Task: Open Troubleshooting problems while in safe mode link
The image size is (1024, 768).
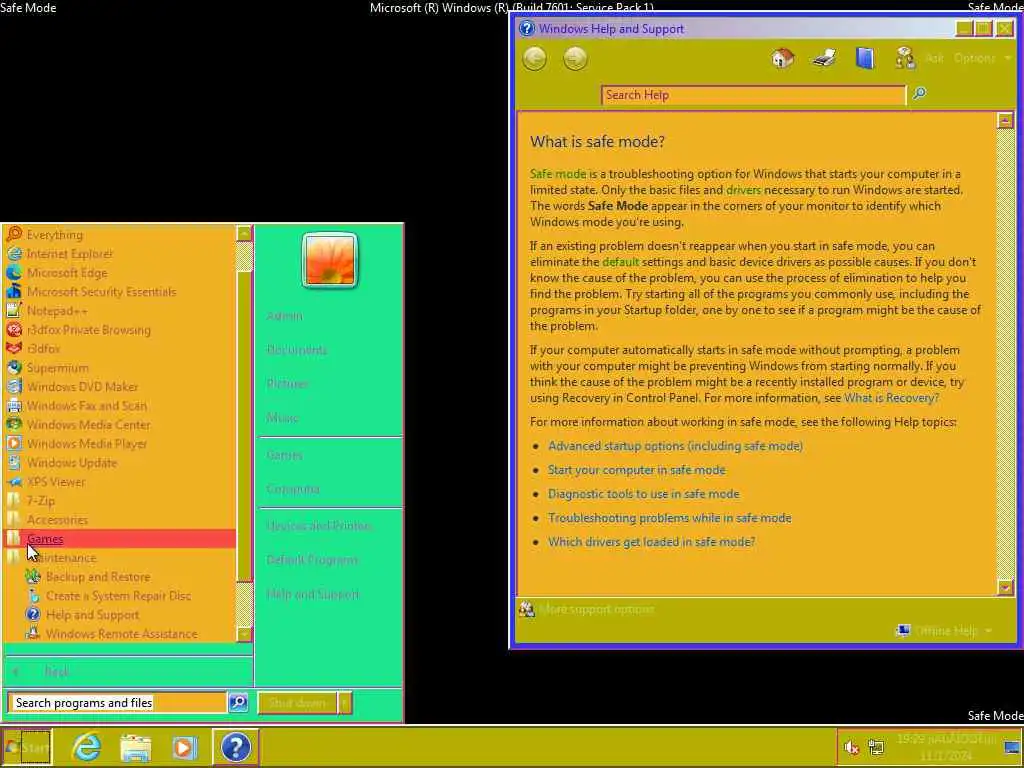Action: click(669, 518)
